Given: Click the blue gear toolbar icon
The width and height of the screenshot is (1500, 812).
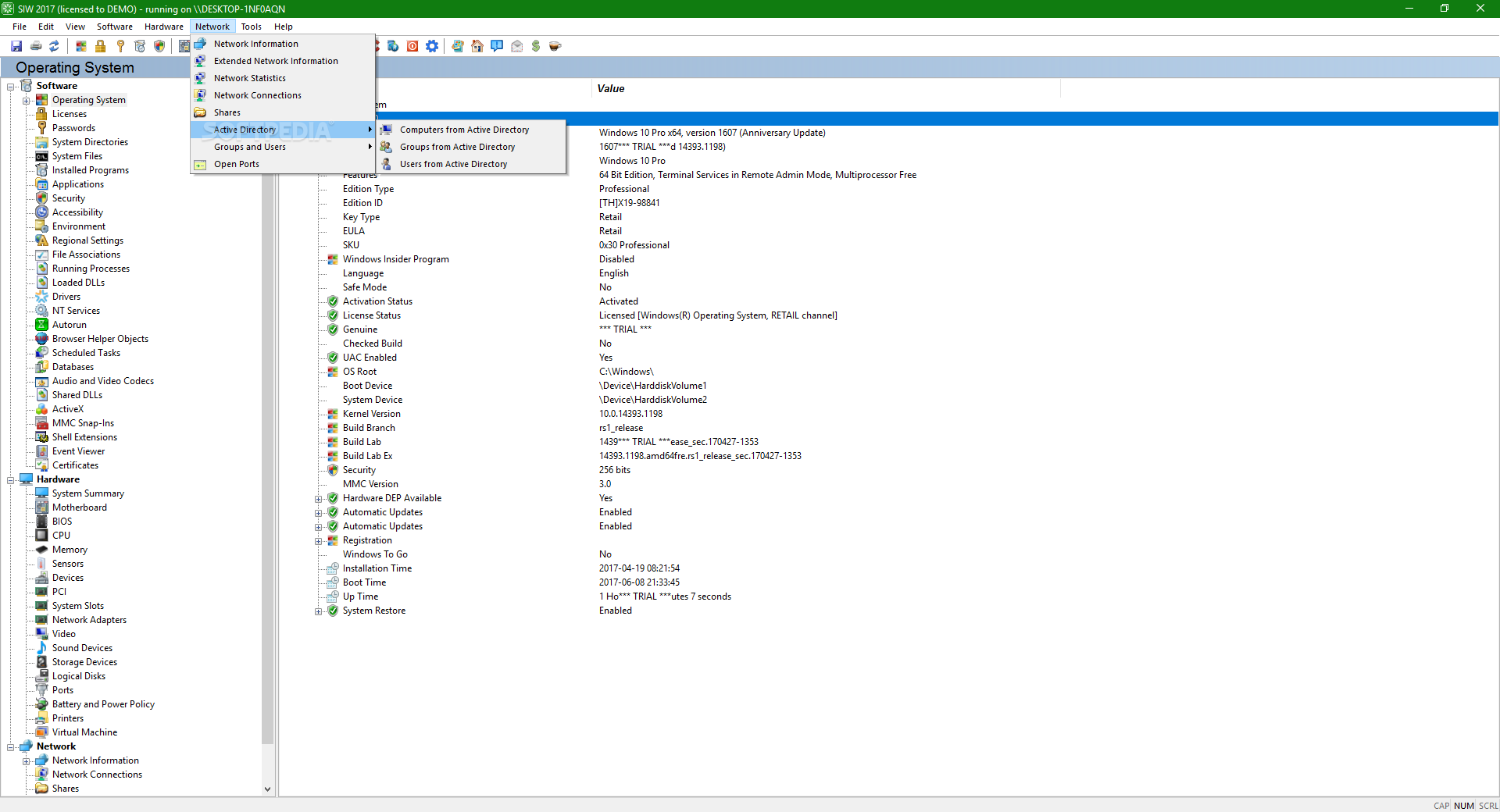Looking at the screenshot, I should [432, 46].
